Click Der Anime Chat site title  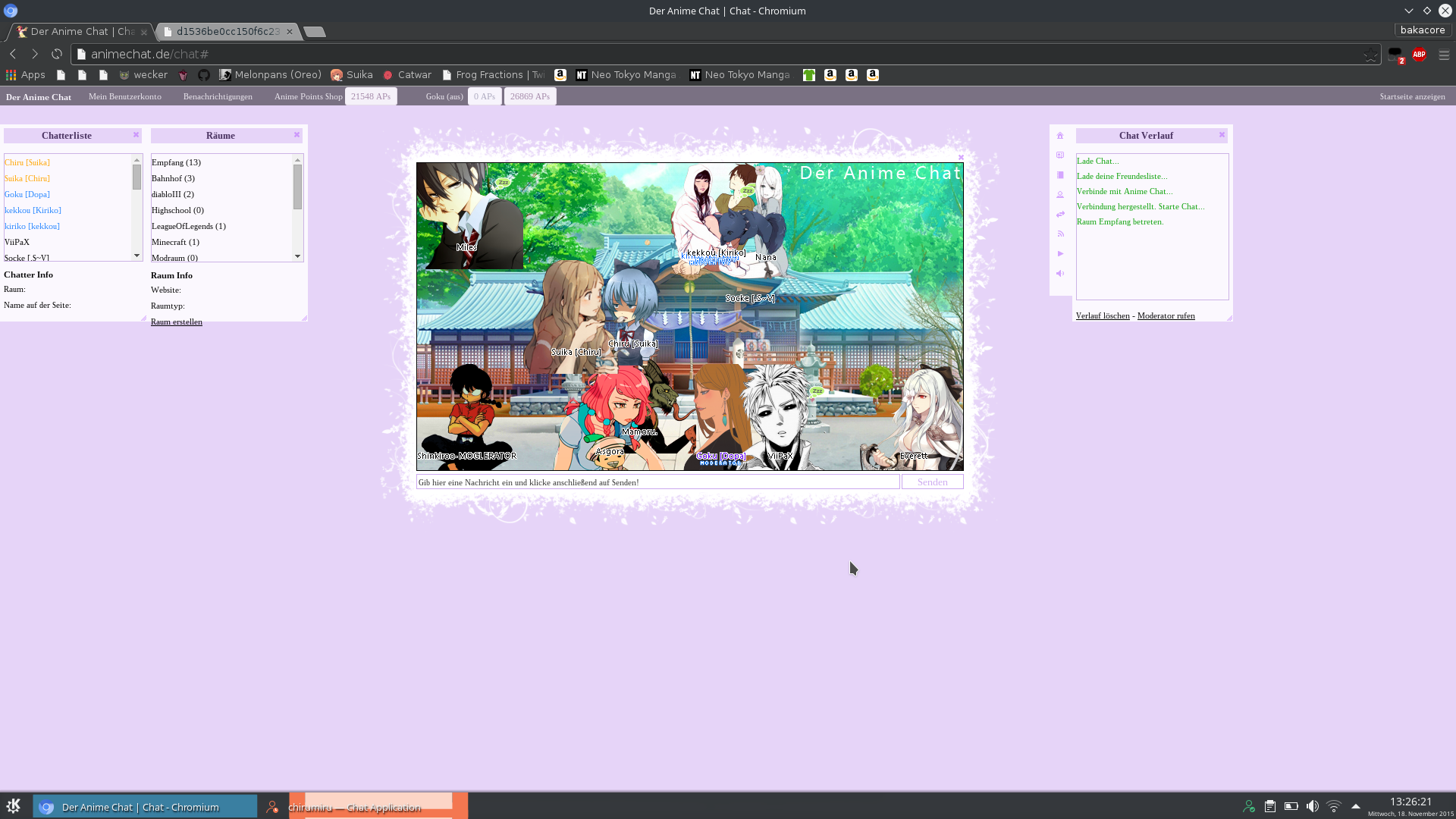[x=39, y=97]
